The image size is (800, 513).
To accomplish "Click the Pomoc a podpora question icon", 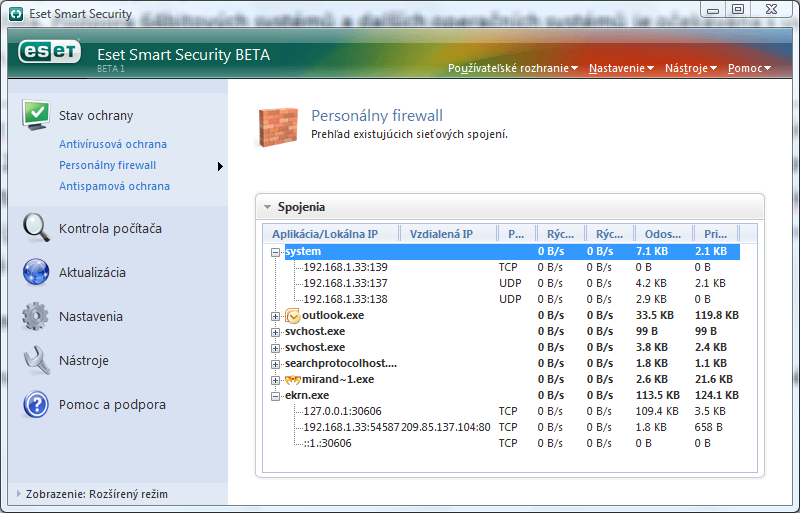I will tap(36, 404).
